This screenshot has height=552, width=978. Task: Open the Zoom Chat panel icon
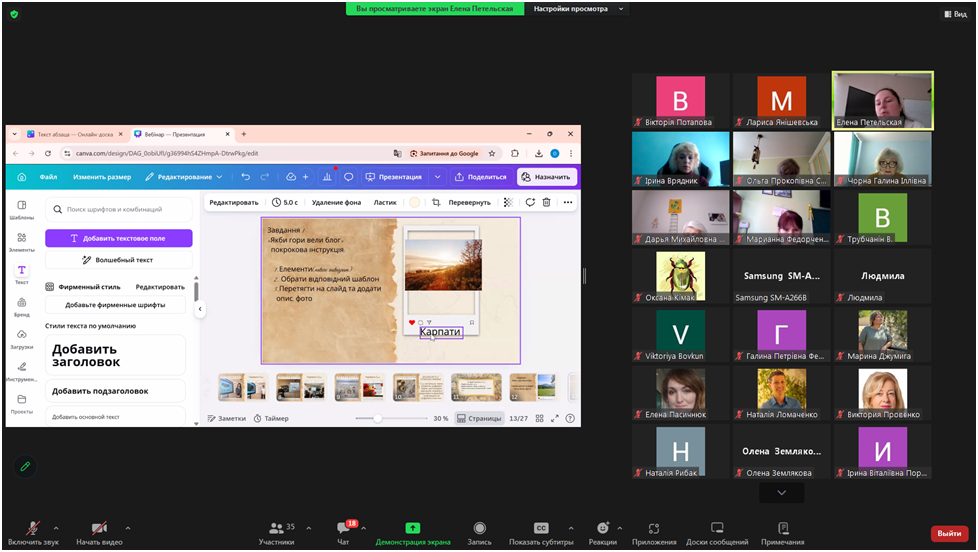[343, 529]
